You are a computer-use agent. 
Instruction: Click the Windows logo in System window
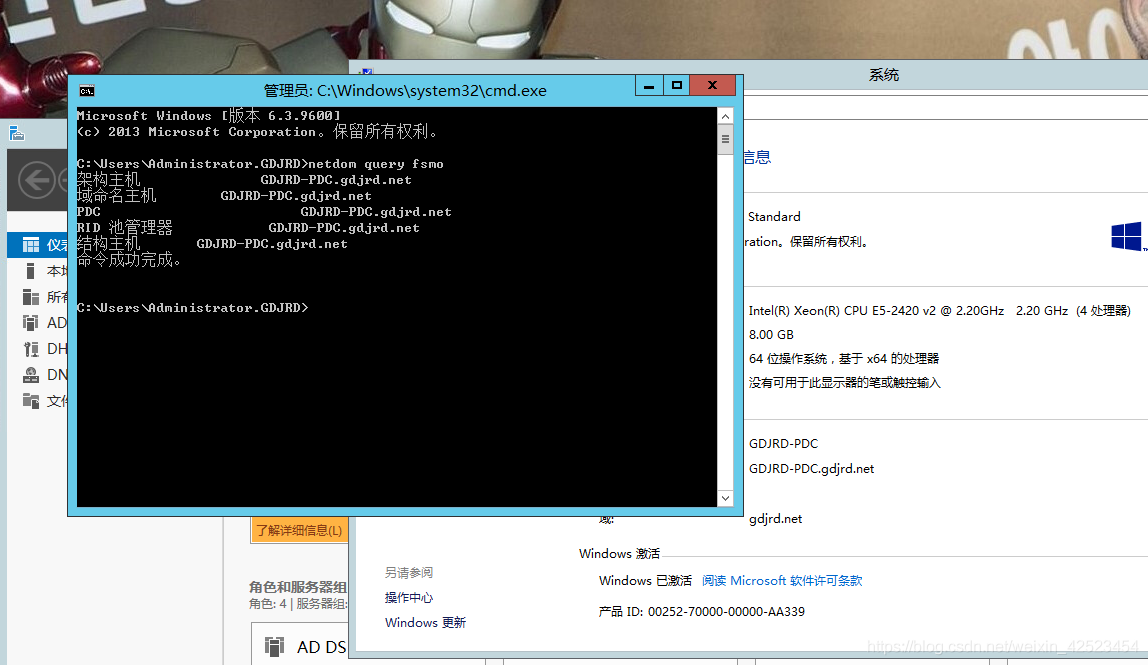pyautogui.click(x=1126, y=237)
